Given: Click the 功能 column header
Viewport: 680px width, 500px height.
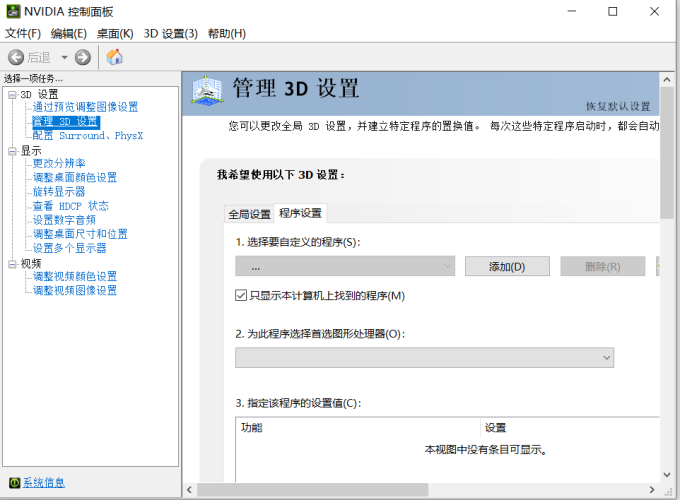Looking at the screenshot, I should [x=358, y=428].
